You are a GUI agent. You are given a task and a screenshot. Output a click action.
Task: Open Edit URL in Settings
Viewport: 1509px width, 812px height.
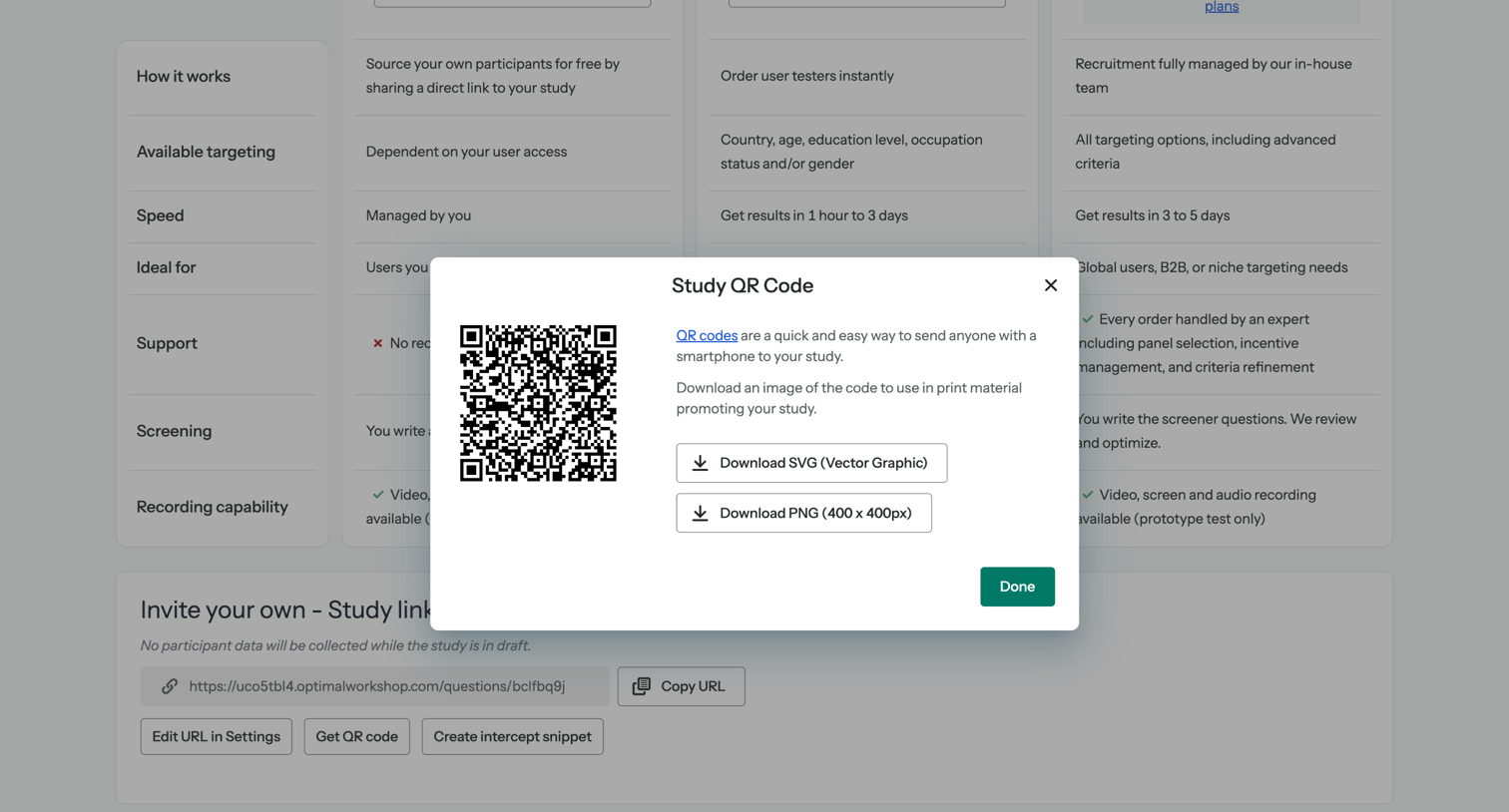(217, 736)
